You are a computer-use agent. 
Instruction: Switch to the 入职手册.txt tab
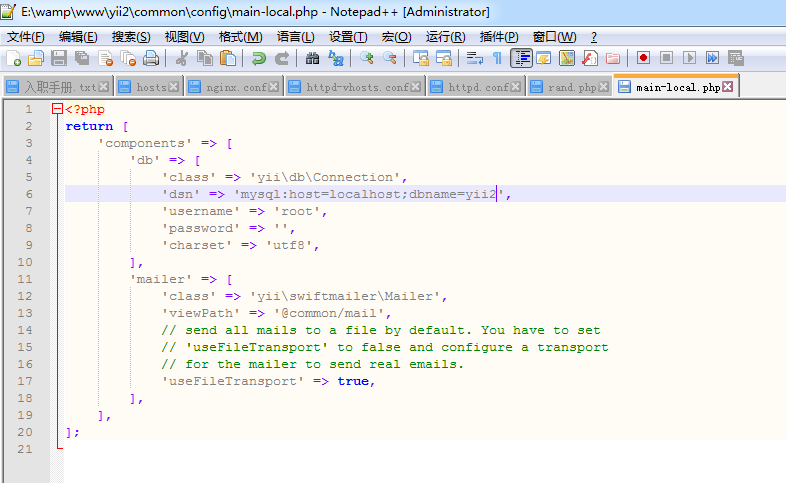(58, 87)
